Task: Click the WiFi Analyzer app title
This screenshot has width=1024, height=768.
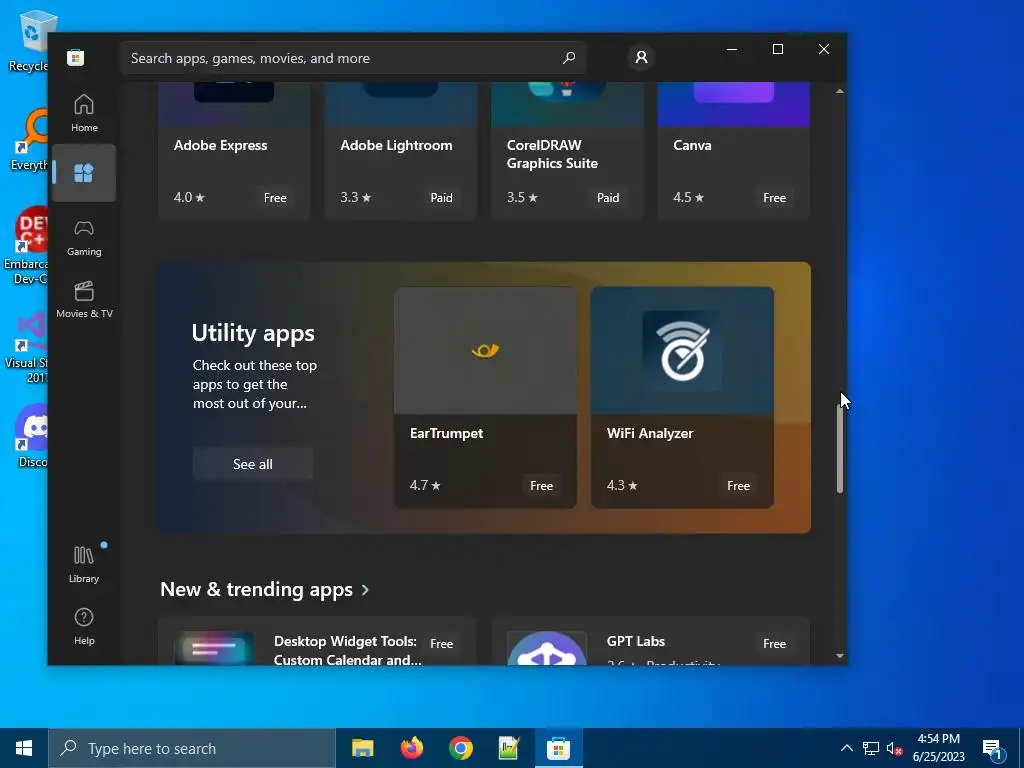Action: point(650,433)
